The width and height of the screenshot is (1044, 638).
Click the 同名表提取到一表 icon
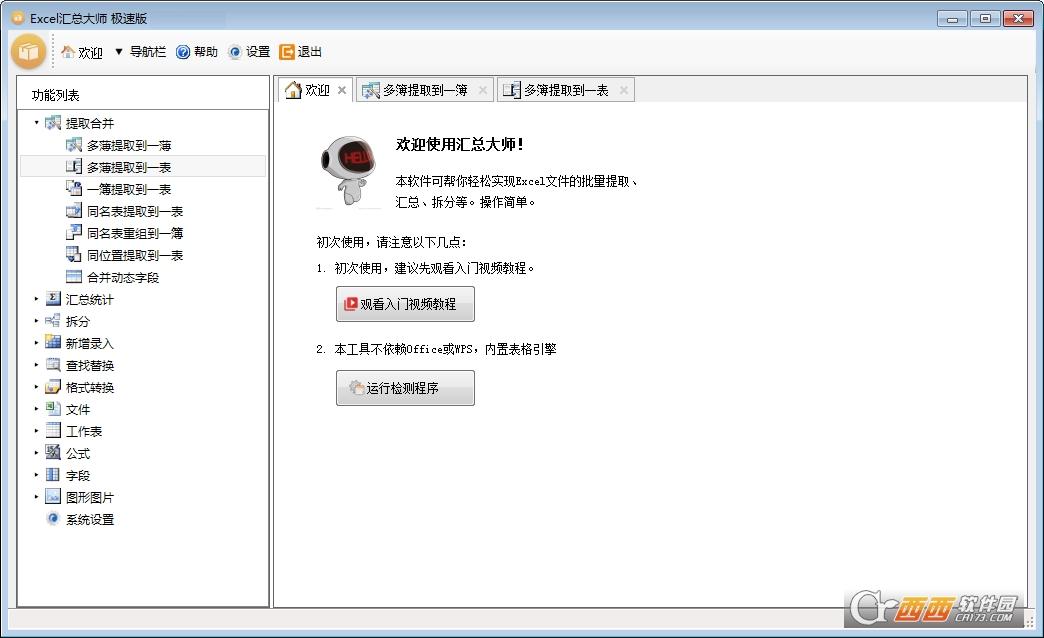[x=74, y=210]
